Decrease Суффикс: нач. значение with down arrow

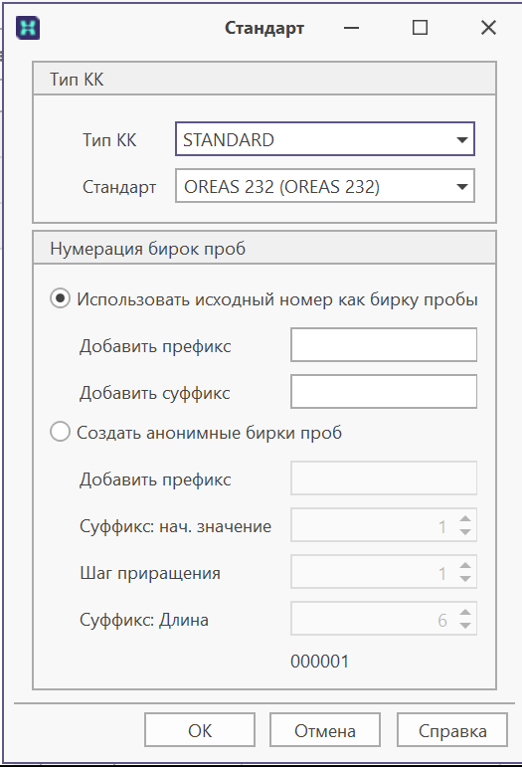coord(465,532)
